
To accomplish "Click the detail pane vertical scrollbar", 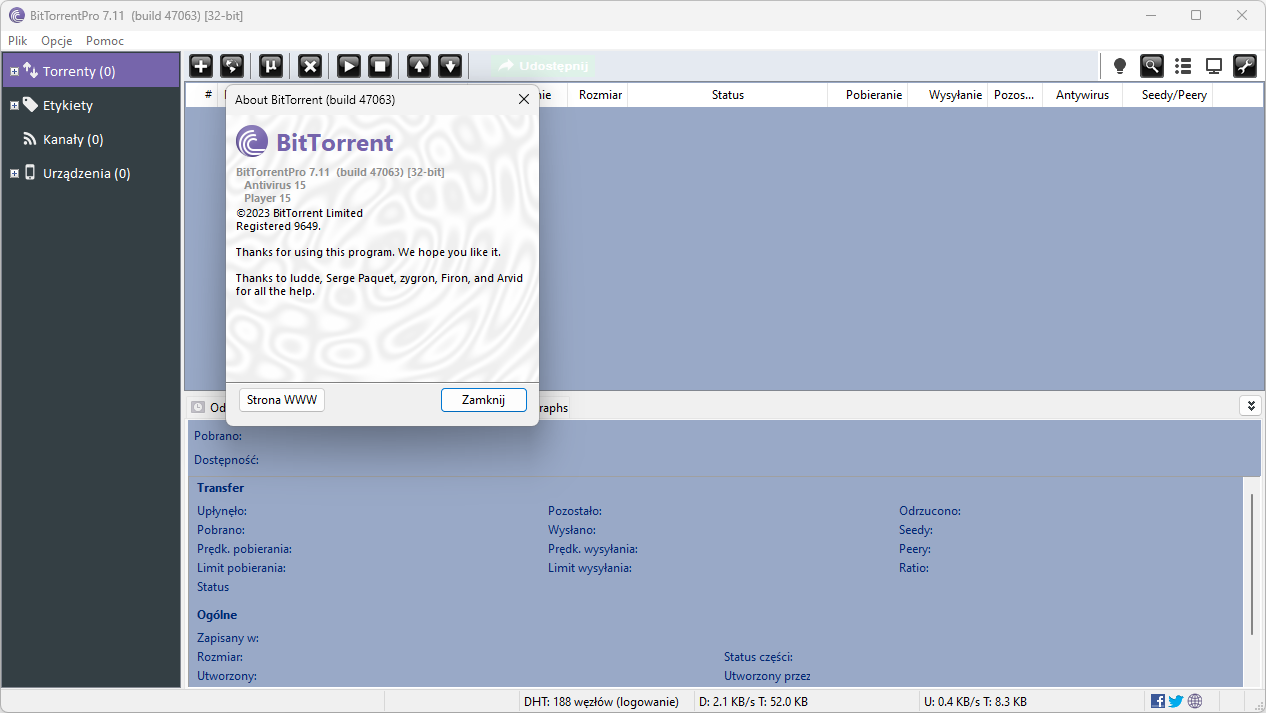I will (1252, 563).
